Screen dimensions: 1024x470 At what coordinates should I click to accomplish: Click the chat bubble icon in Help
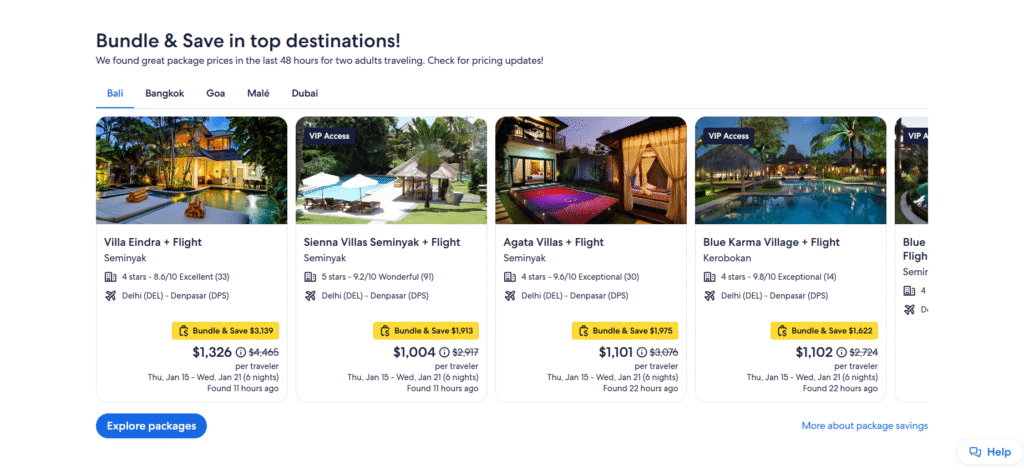click(x=975, y=452)
